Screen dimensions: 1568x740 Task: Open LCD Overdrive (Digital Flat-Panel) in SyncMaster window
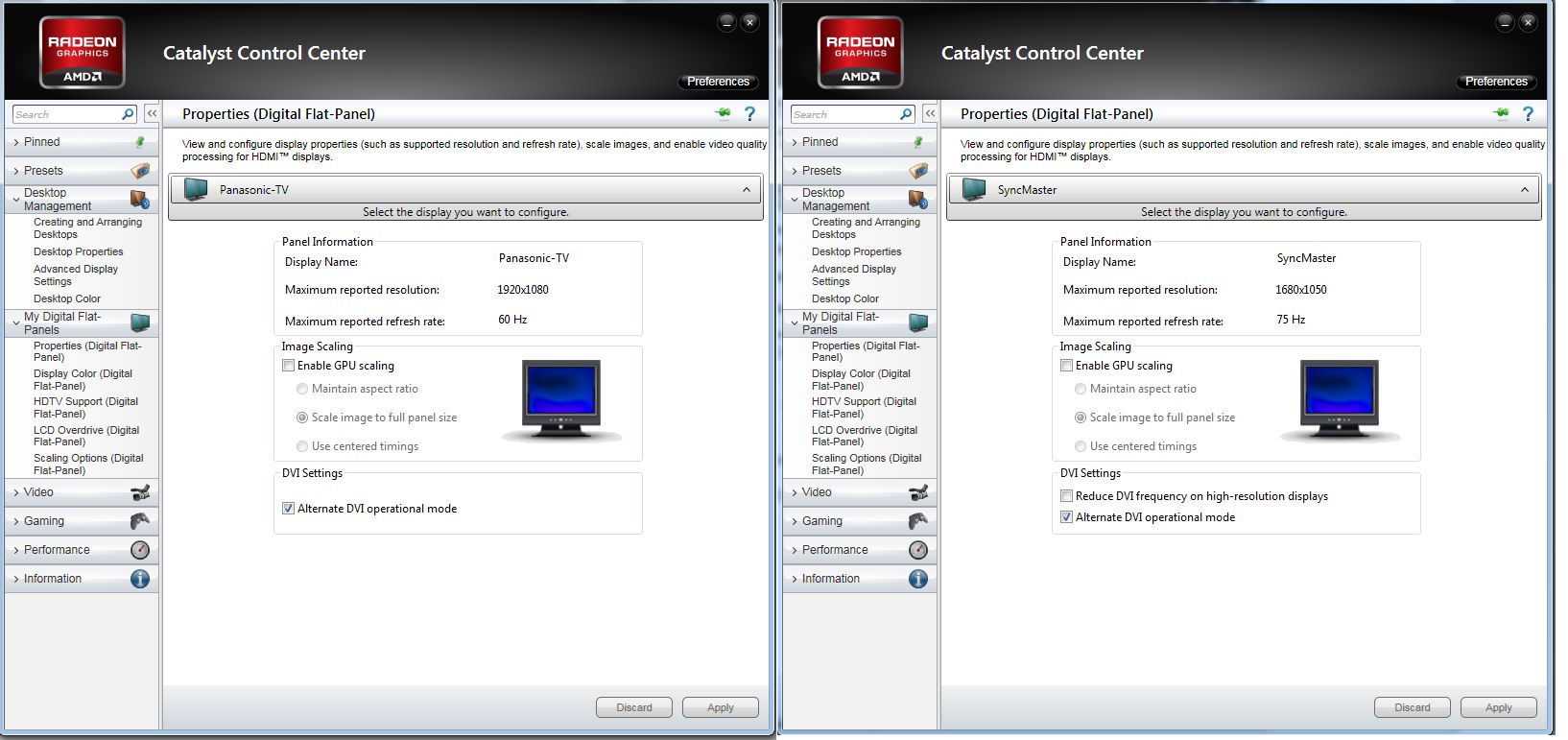tap(865, 436)
